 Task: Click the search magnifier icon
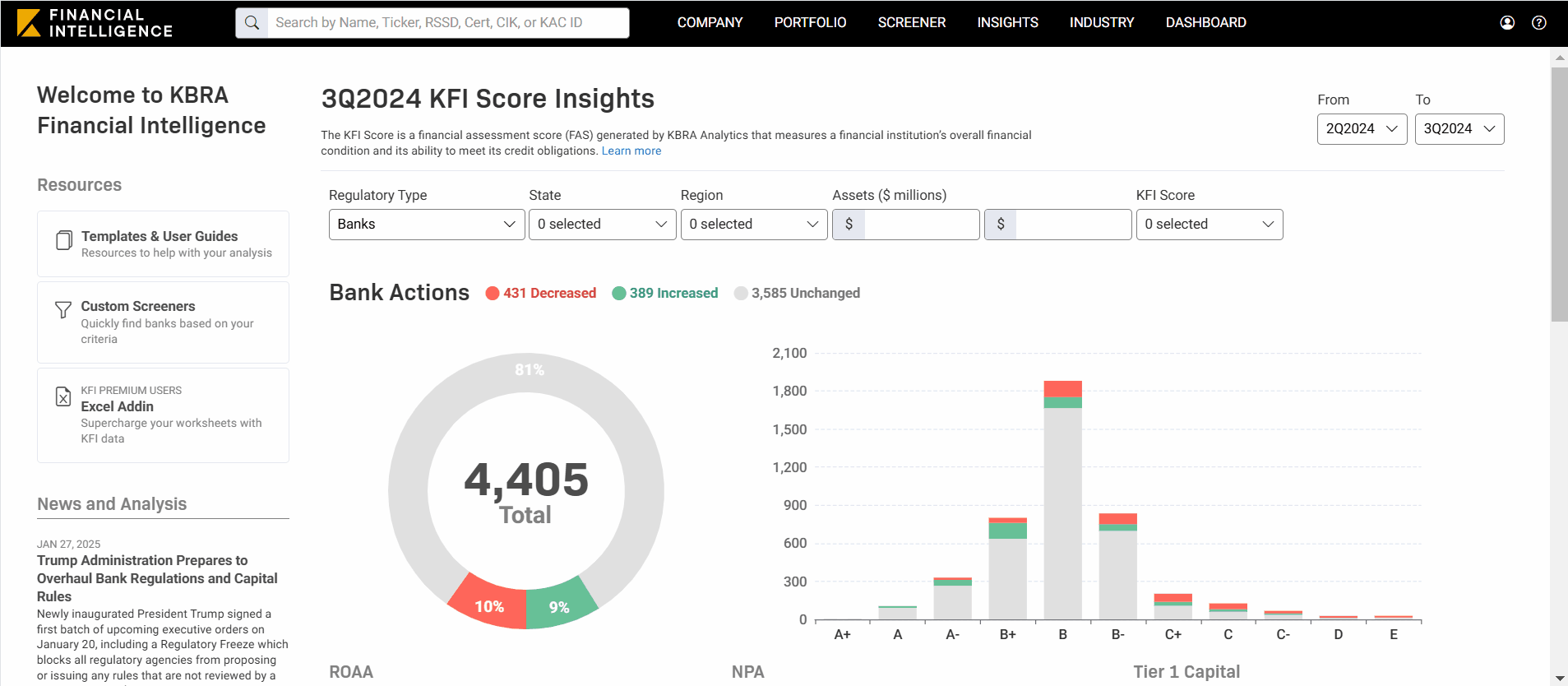(x=252, y=23)
